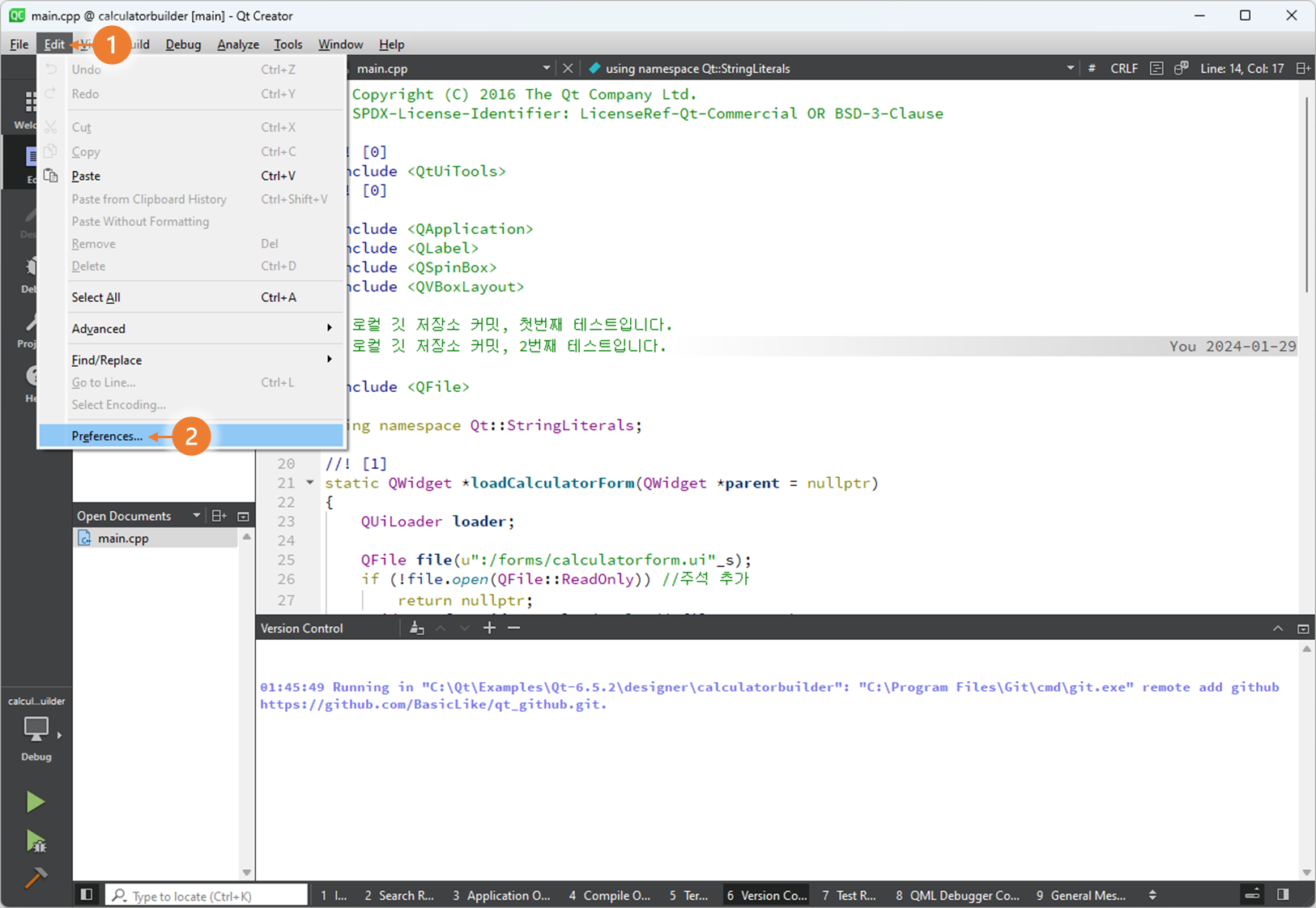Change CRLF line ending setting

coord(1124,69)
